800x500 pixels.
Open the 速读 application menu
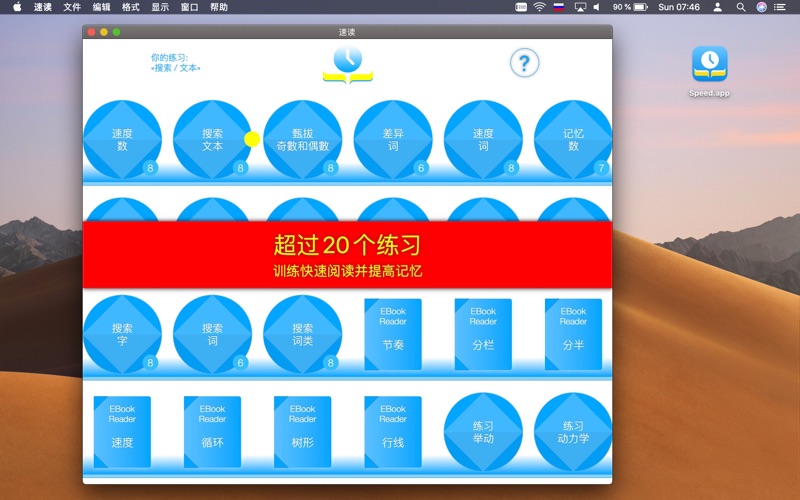tap(42, 7)
